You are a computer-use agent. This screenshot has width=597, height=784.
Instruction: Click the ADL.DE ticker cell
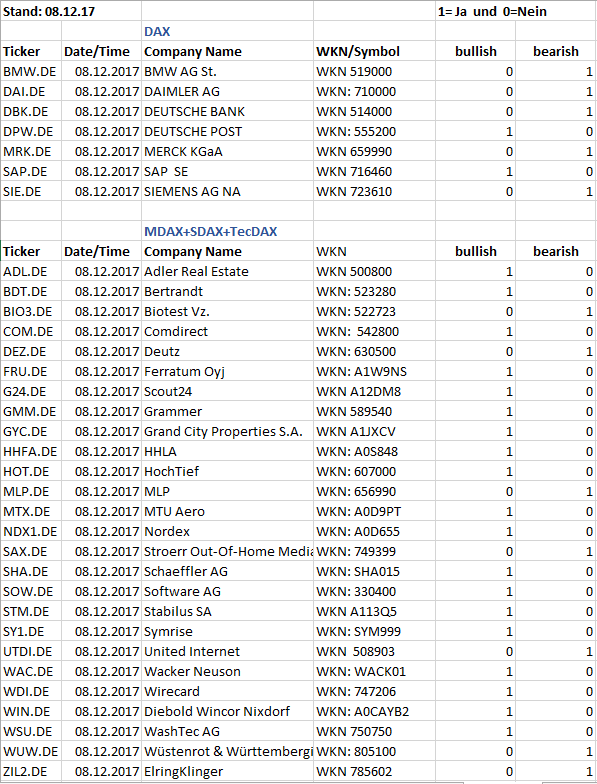tap(31, 272)
